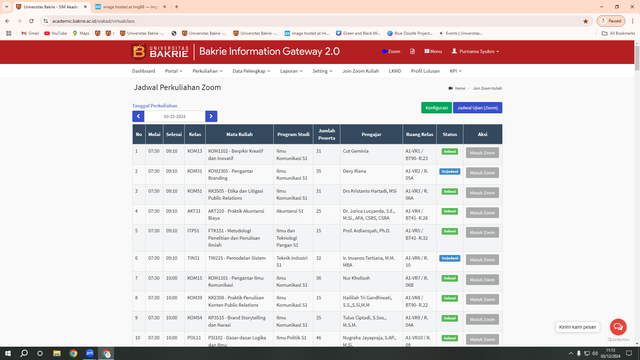Open the Gmail bookmark
This screenshot has height=360, width=640.
coord(30,33)
